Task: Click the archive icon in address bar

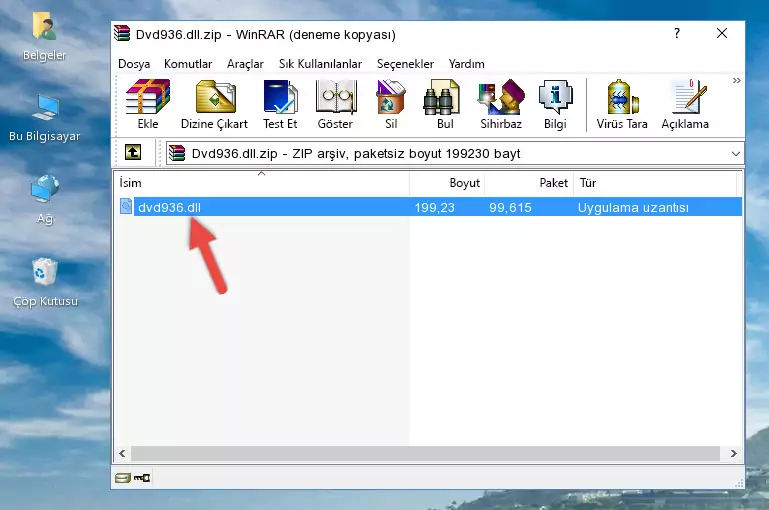Action: pos(177,153)
